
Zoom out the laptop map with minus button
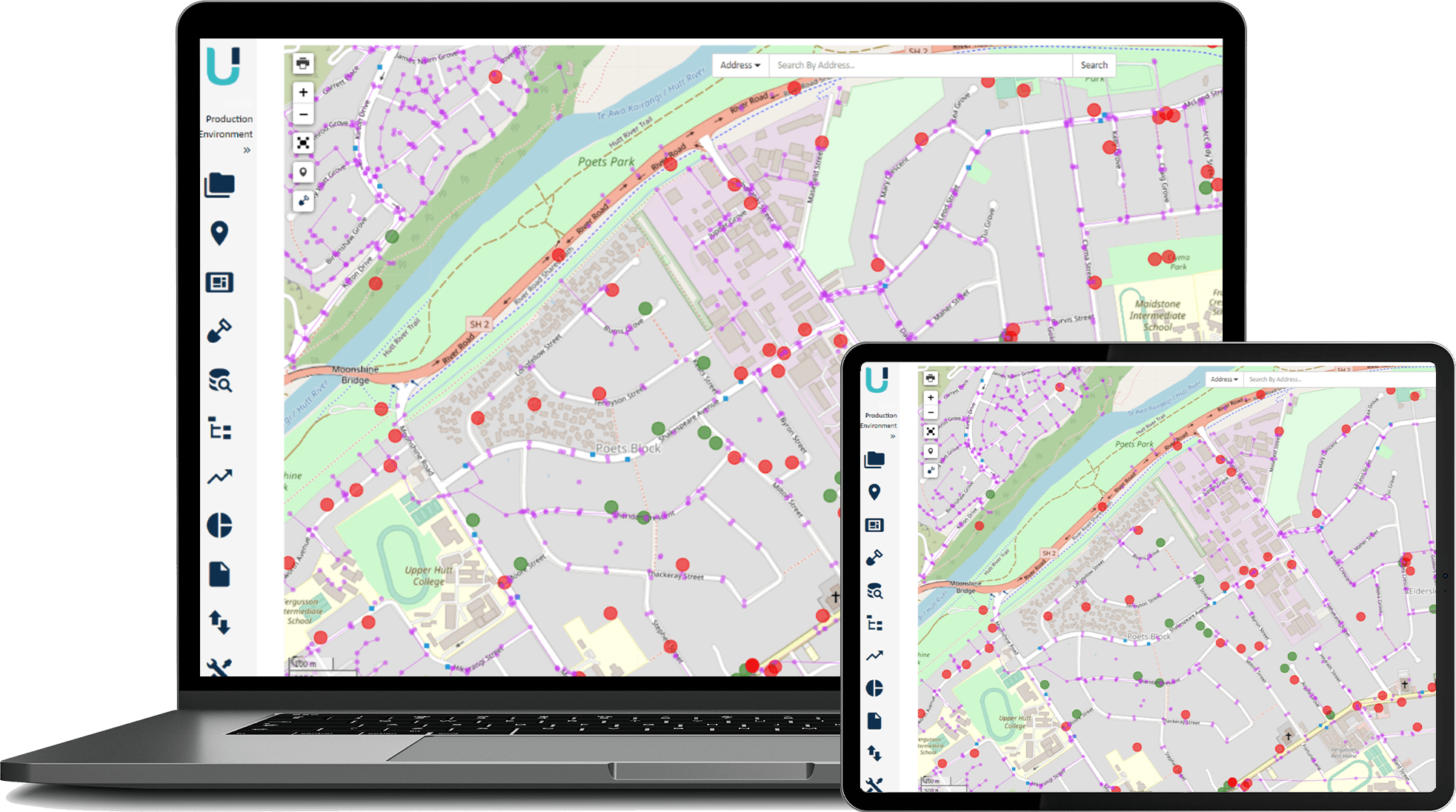pos(303,114)
